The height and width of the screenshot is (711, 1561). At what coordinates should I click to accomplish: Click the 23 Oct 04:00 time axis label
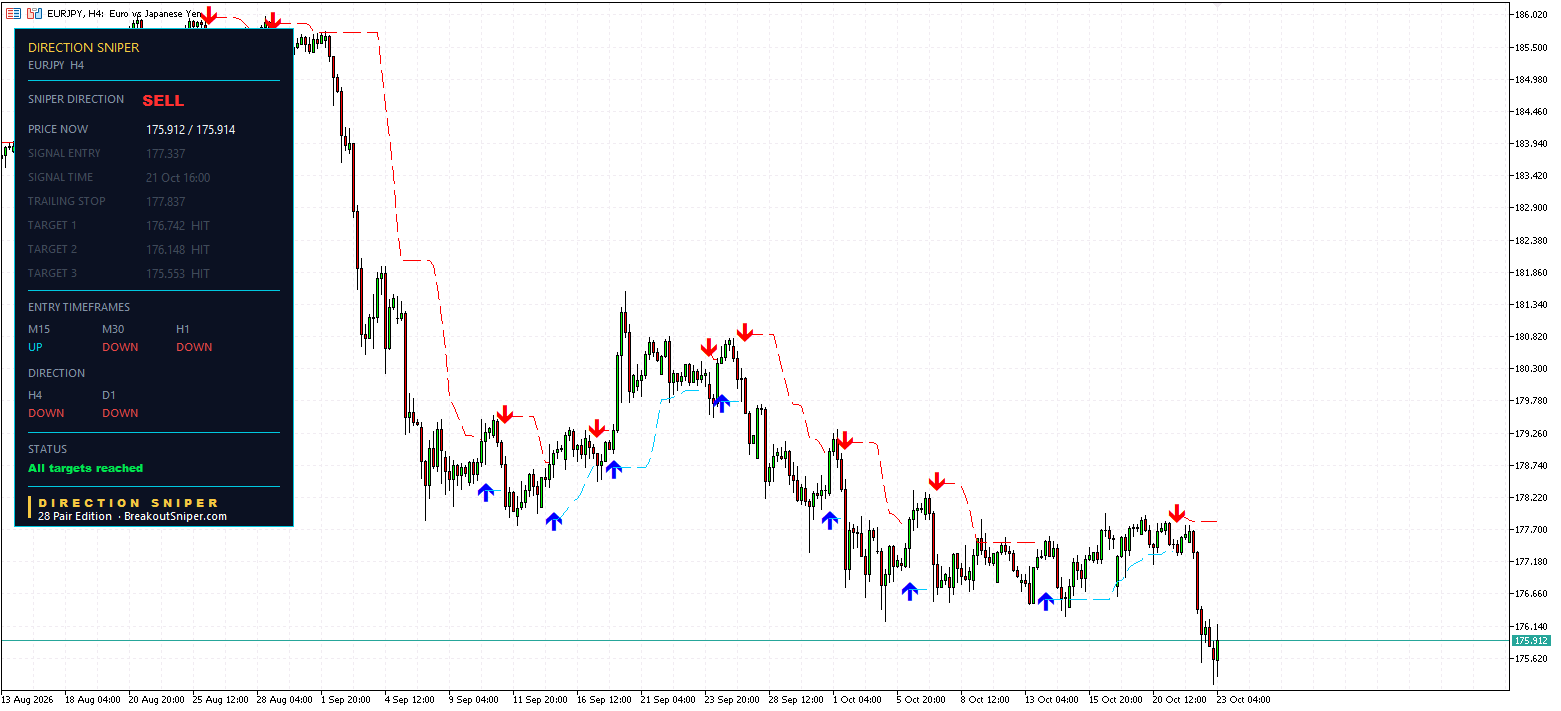[x=1243, y=700]
